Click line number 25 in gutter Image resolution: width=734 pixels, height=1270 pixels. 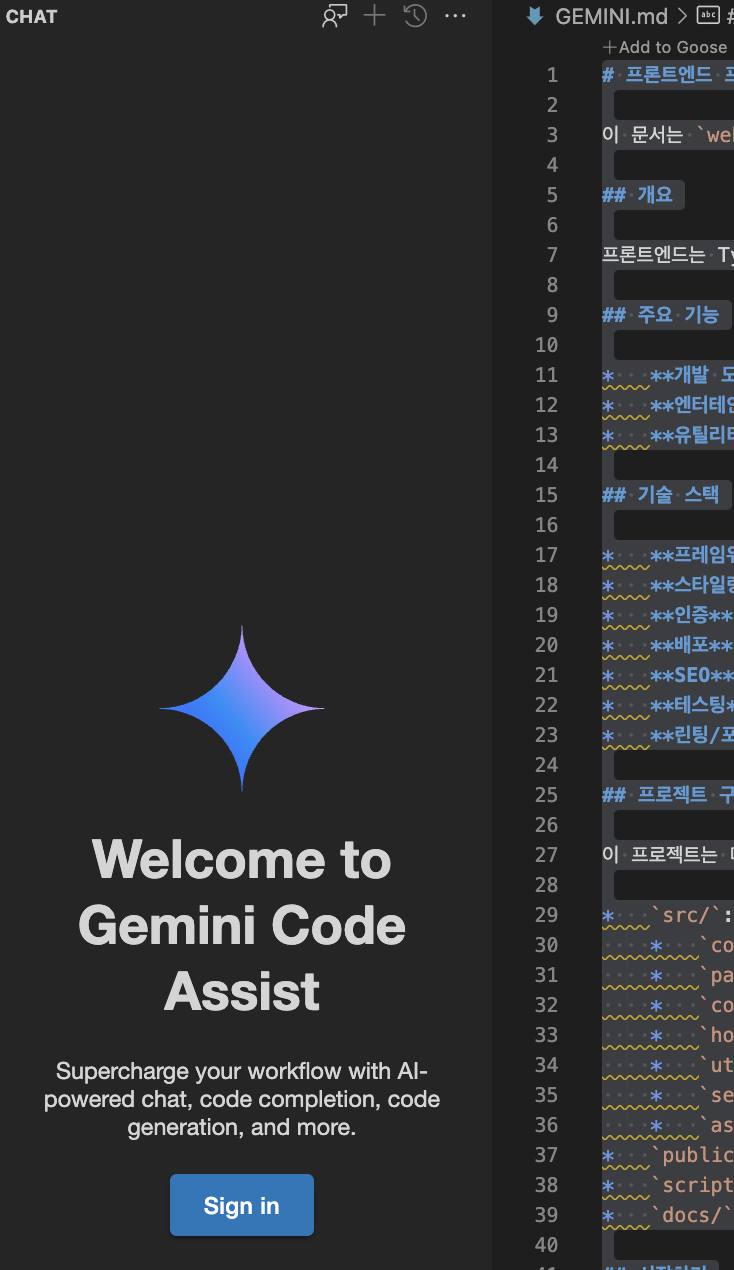[546, 795]
